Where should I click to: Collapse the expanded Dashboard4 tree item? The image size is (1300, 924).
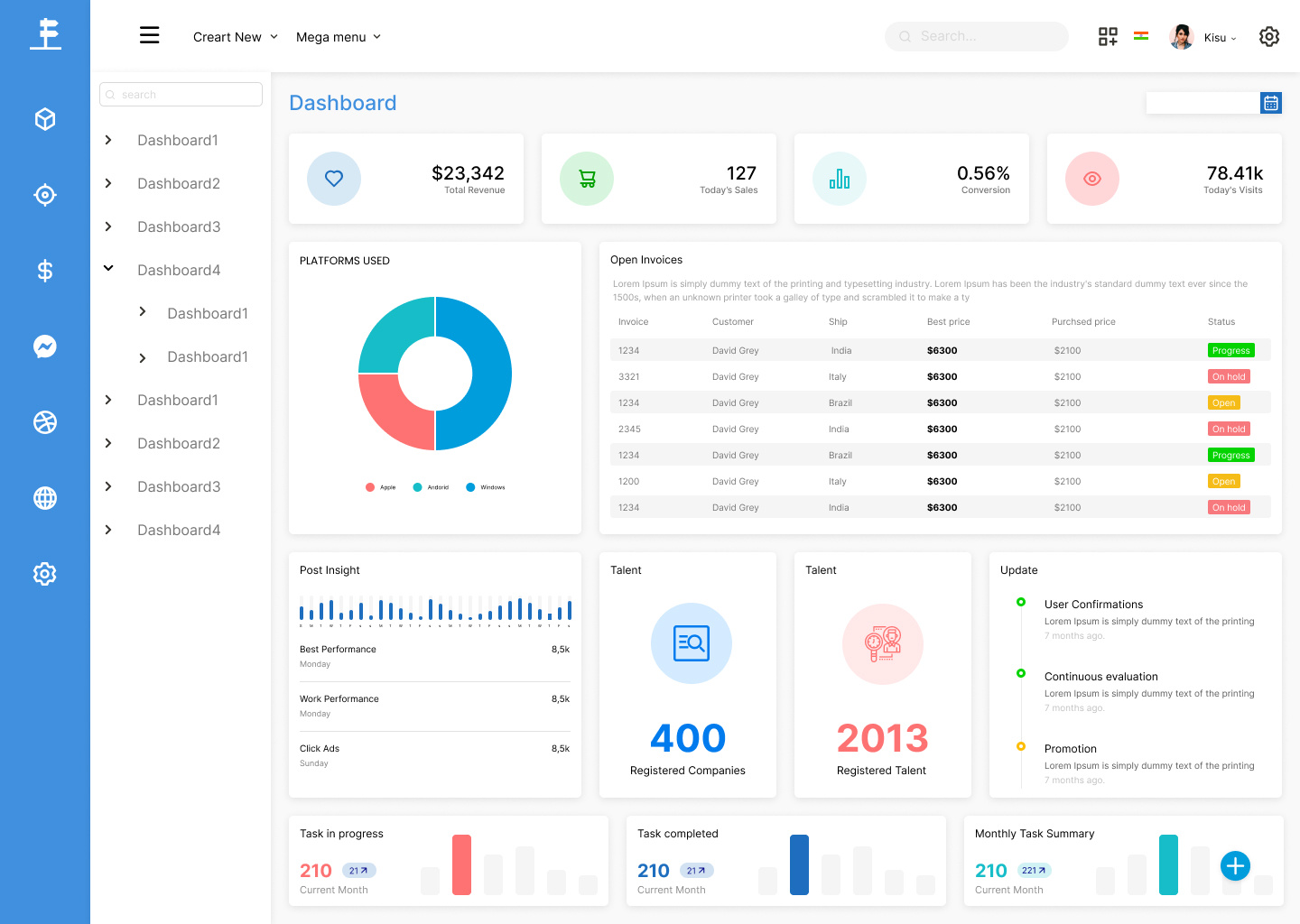click(x=108, y=268)
